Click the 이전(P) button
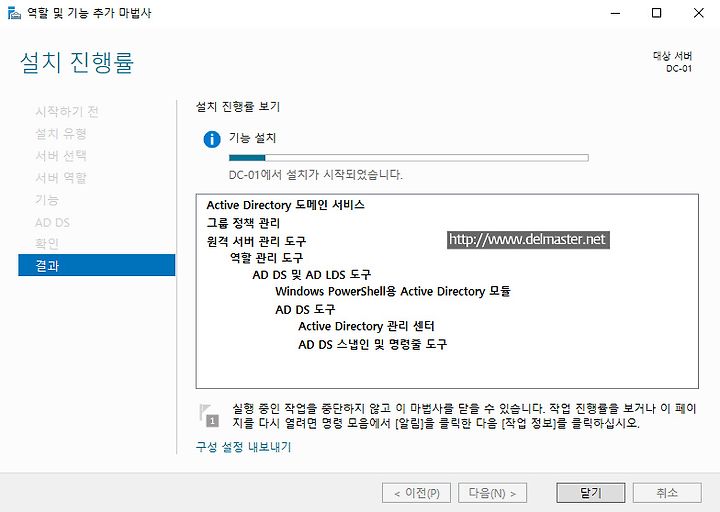 pyautogui.click(x=416, y=493)
